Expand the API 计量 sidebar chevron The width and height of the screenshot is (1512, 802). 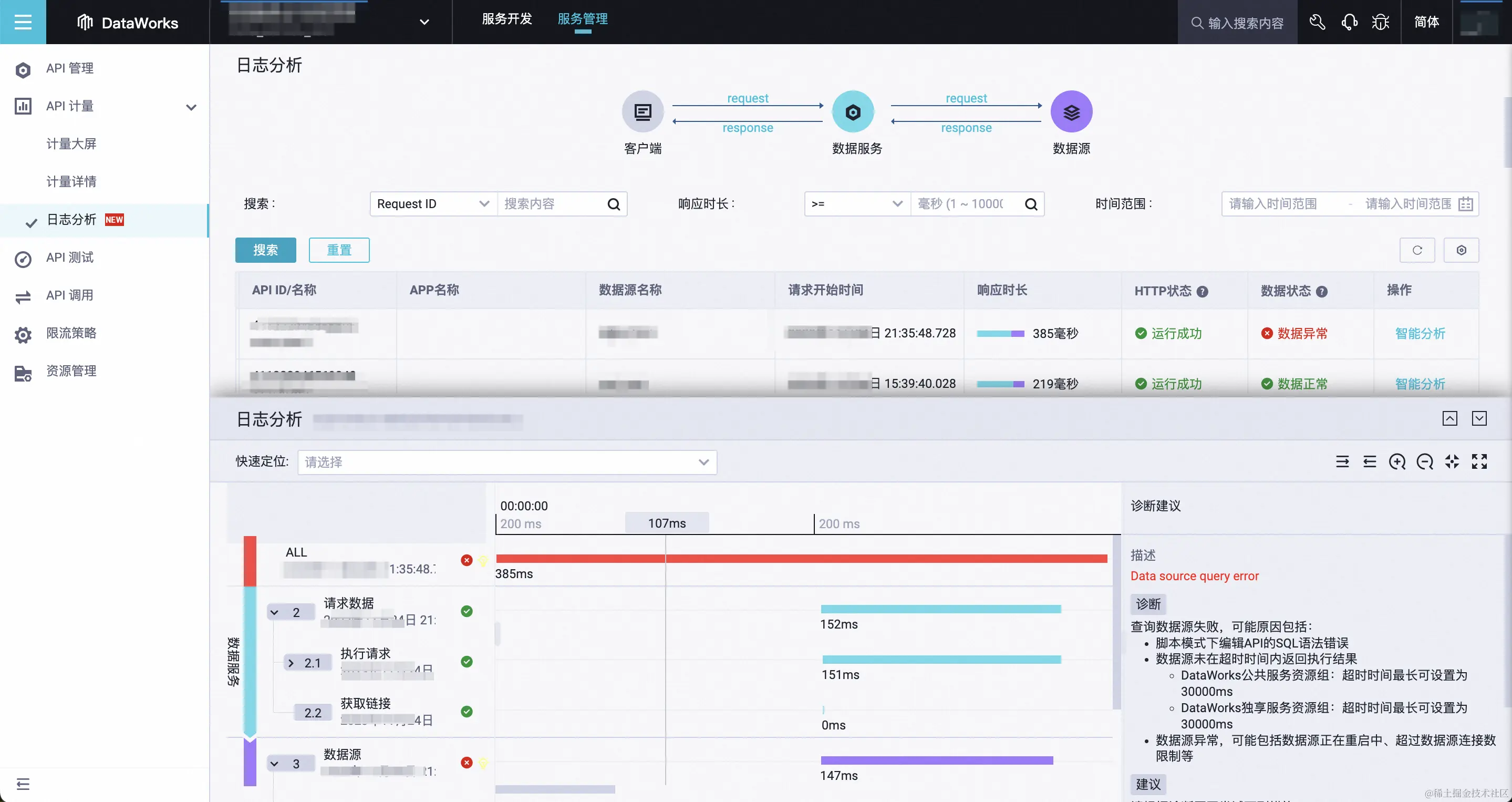pos(191,107)
